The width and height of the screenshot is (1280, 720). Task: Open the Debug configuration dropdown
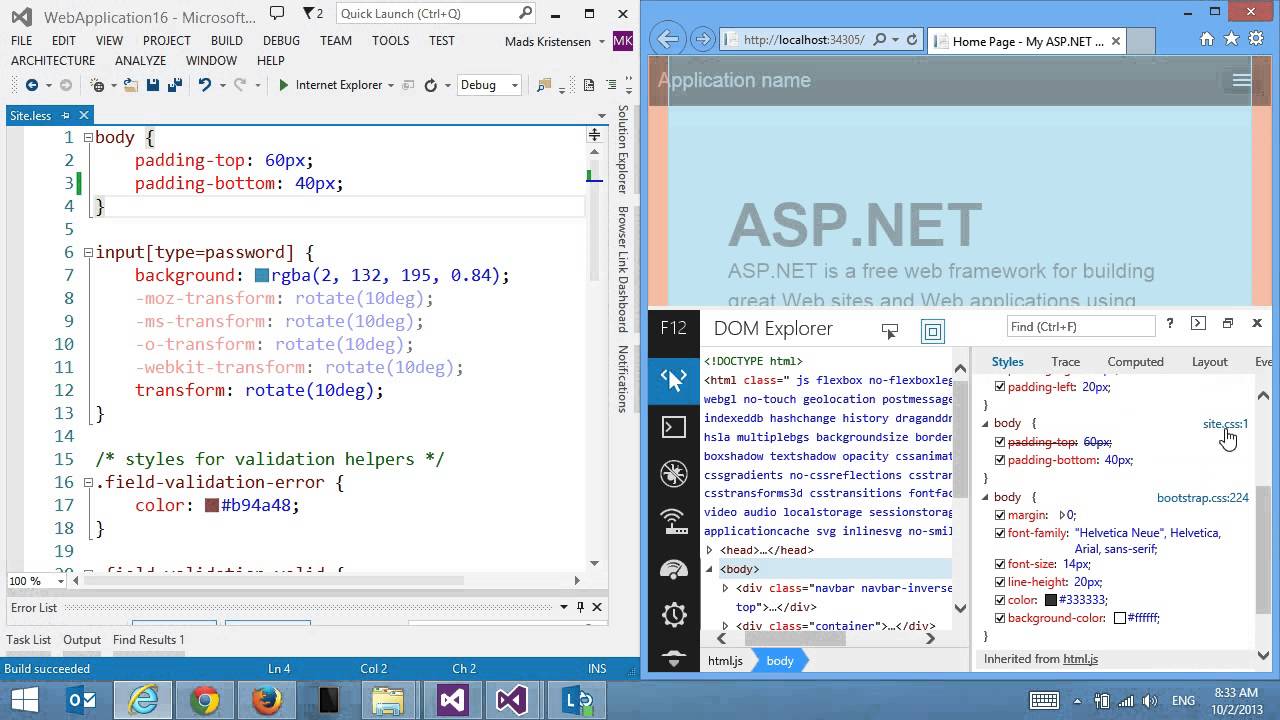coord(489,85)
